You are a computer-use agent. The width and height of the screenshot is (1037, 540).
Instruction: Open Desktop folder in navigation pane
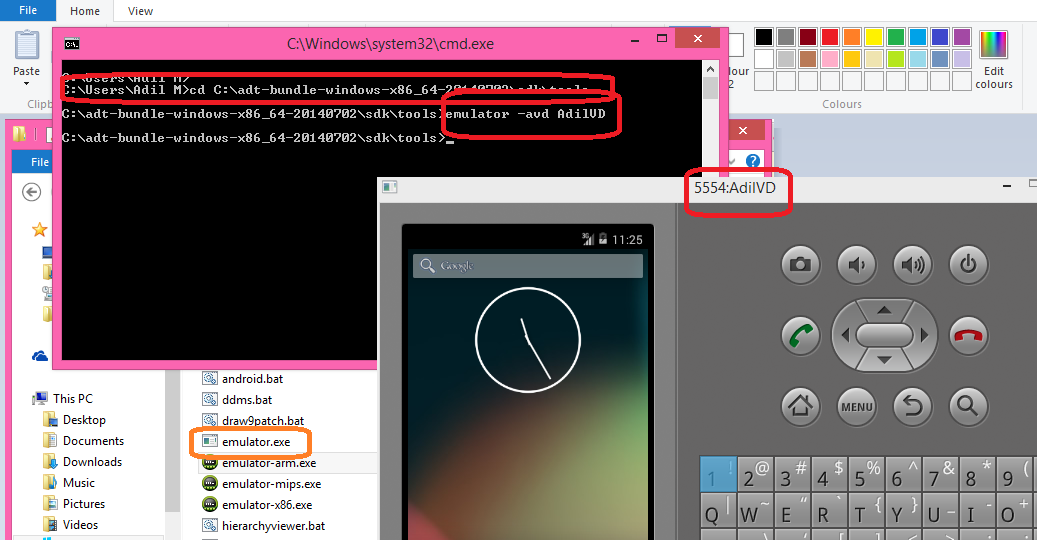click(x=84, y=420)
